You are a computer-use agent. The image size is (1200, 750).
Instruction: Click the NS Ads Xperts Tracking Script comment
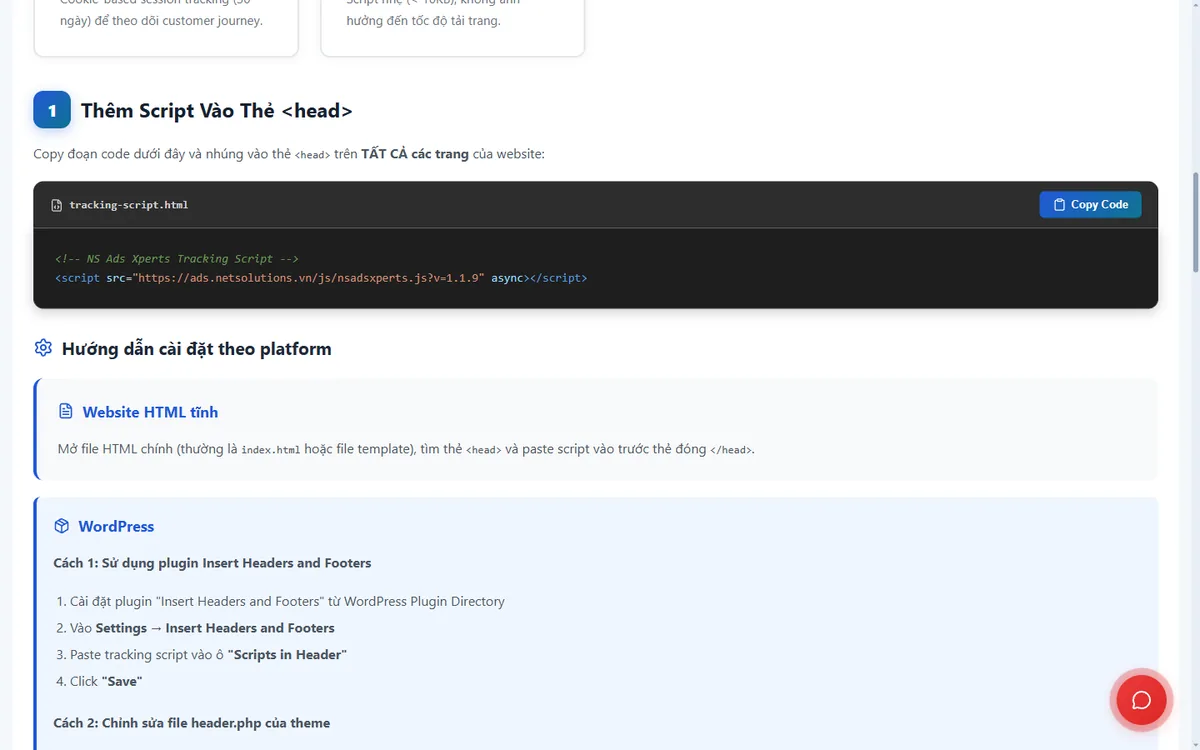(177, 258)
